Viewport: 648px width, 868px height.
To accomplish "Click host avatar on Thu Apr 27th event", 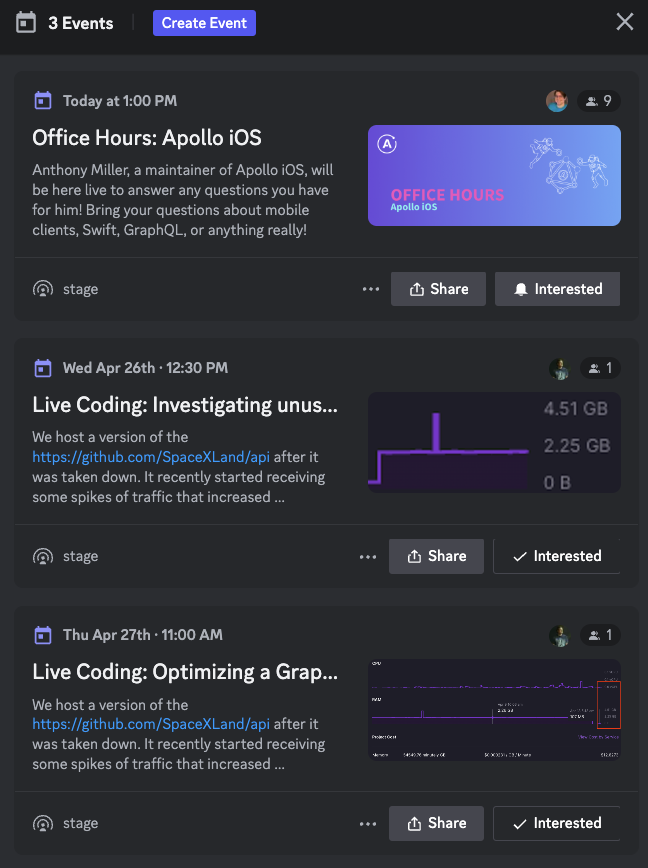I will click(x=559, y=635).
